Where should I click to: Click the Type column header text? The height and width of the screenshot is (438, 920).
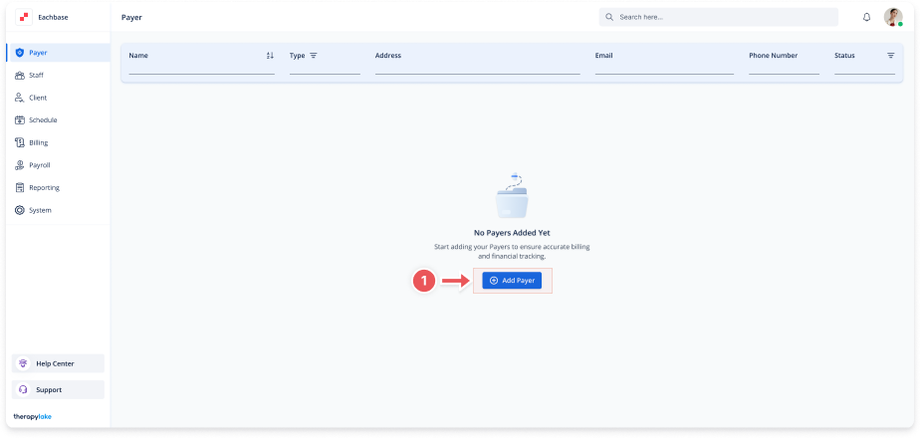[x=297, y=56]
